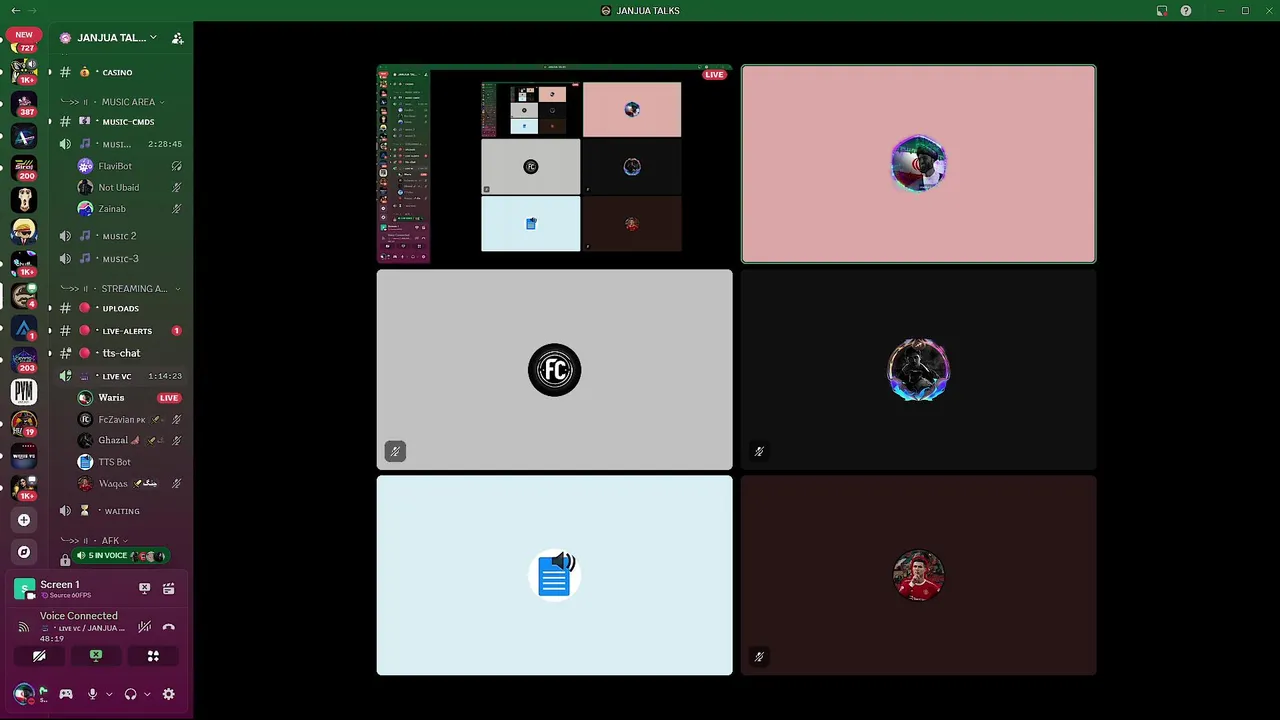
Task: Open the CASINO text channel
Action: [118, 73]
